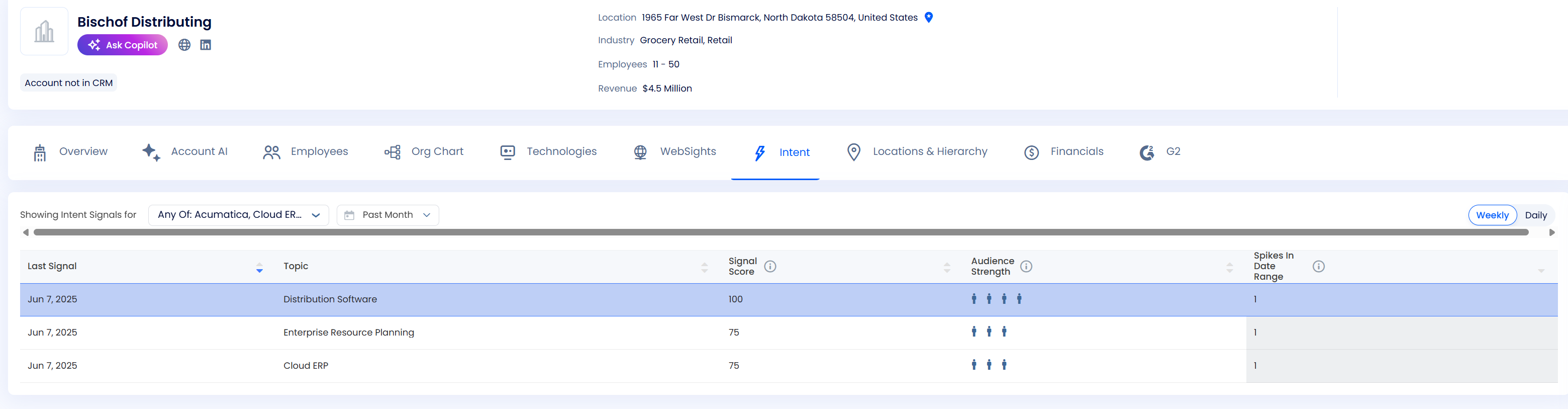Click the company address text
This screenshot has width=1568, height=409.
(x=779, y=18)
